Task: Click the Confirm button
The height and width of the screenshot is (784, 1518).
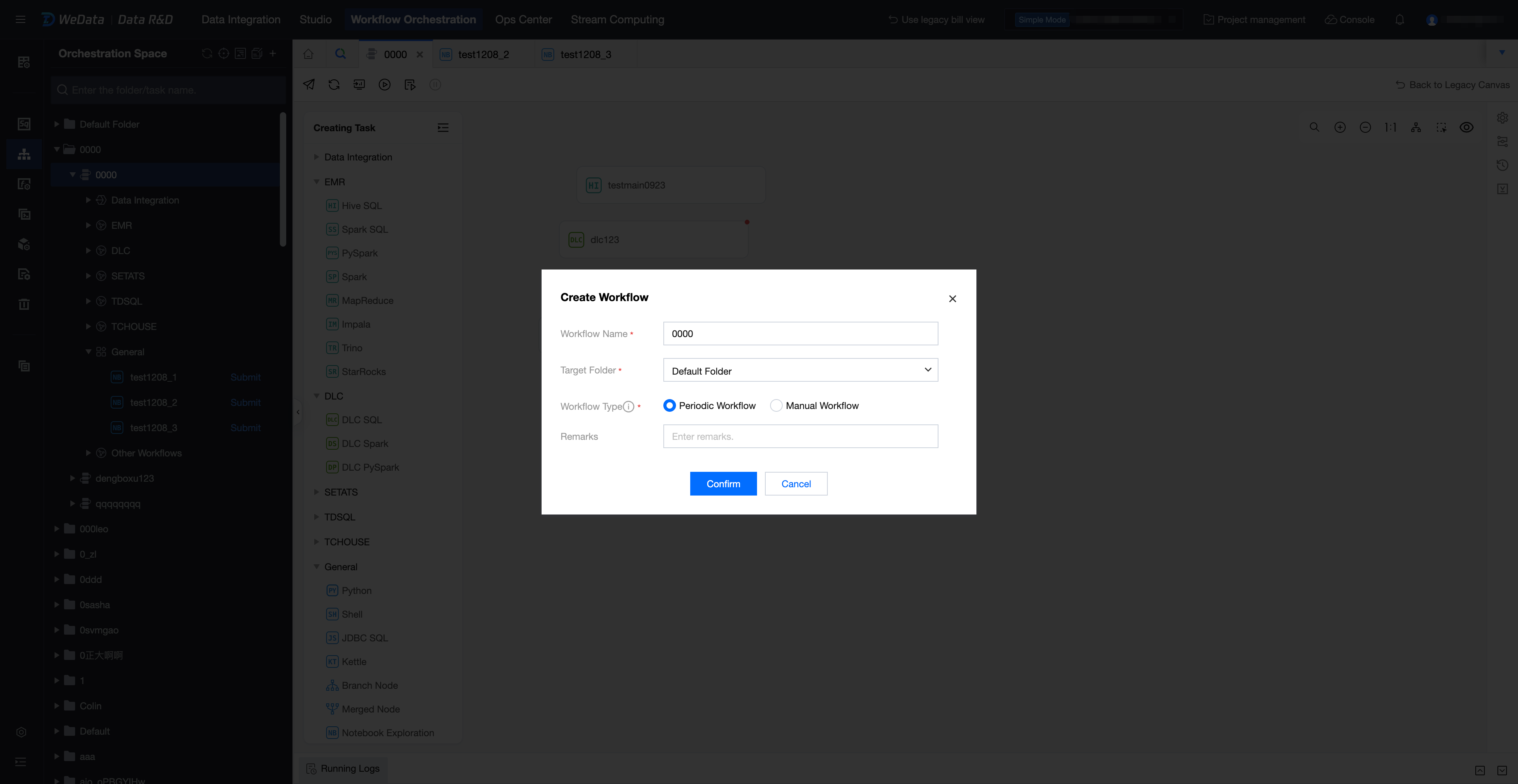Action: [x=723, y=484]
